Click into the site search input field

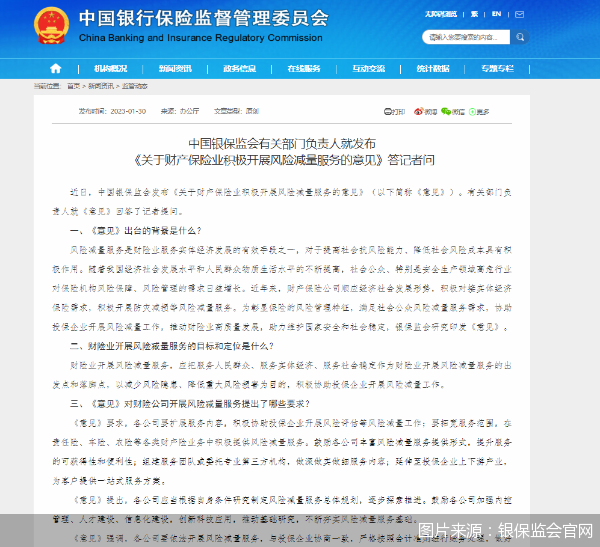click(x=466, y=37)
